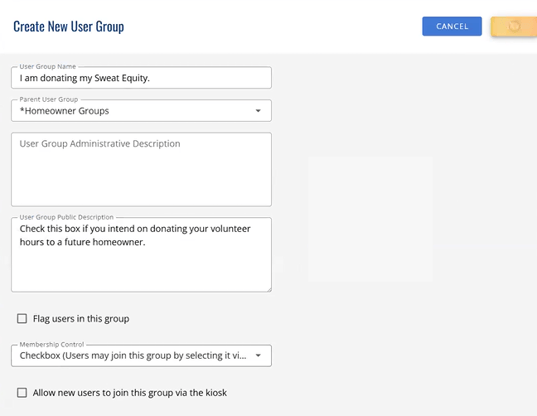Click the arrow beside *Homeowner Groups
This screenshot has width=537, height=416.
point(258,111)
